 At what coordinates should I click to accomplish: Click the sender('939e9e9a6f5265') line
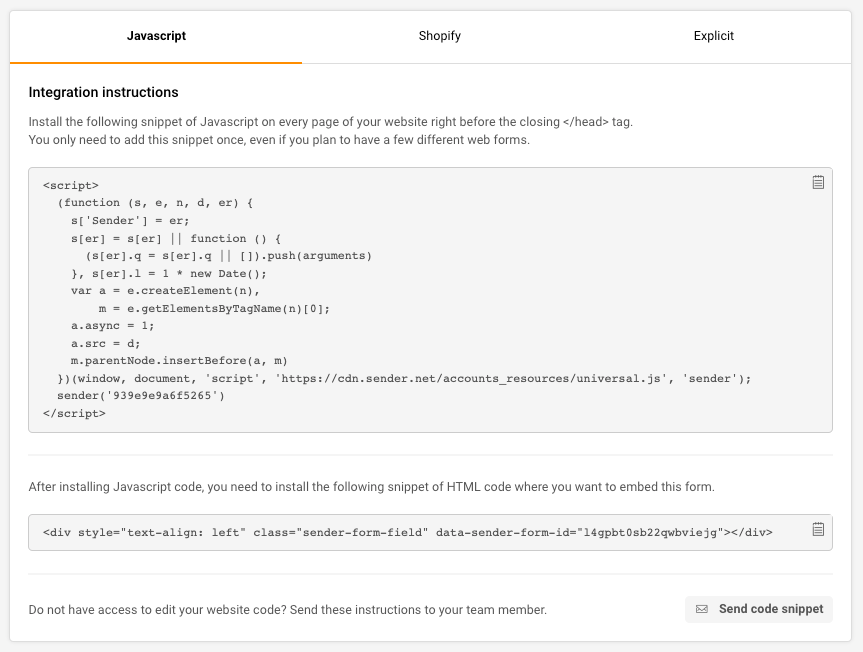tap(141, 396)
